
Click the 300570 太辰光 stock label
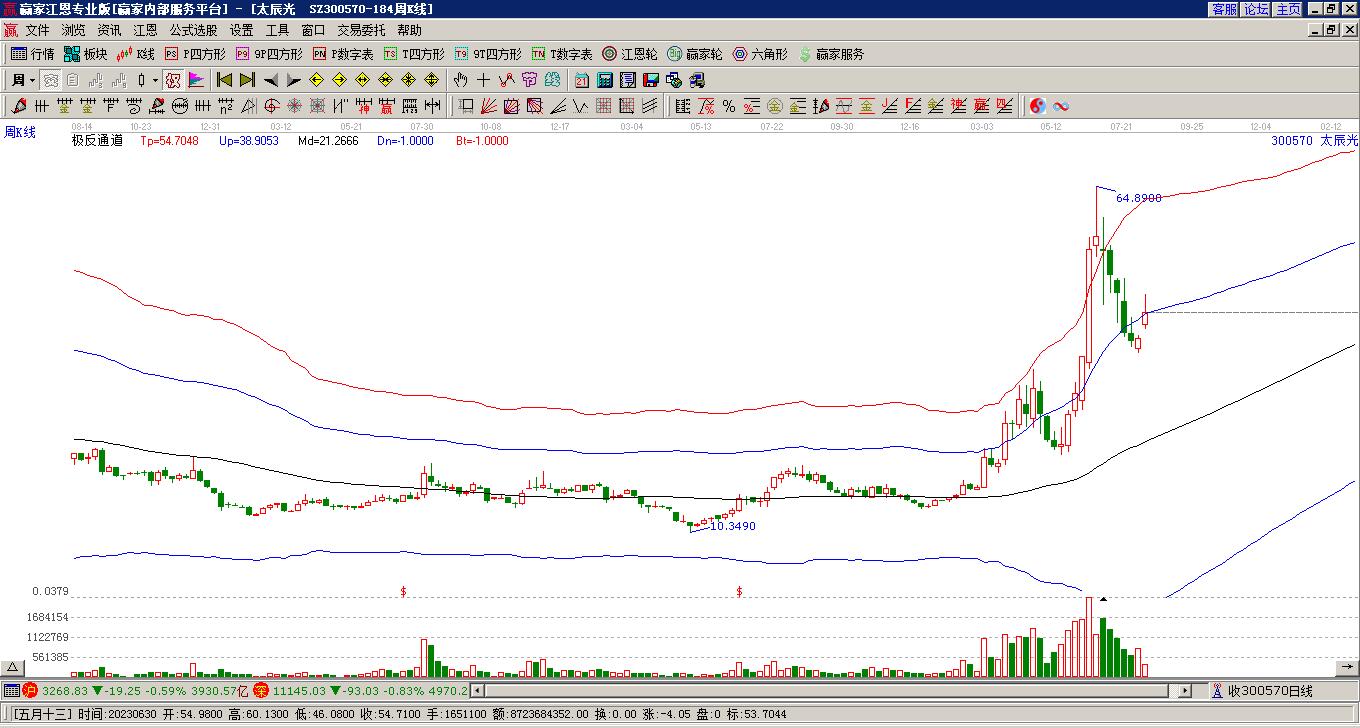pos(1314,141)
